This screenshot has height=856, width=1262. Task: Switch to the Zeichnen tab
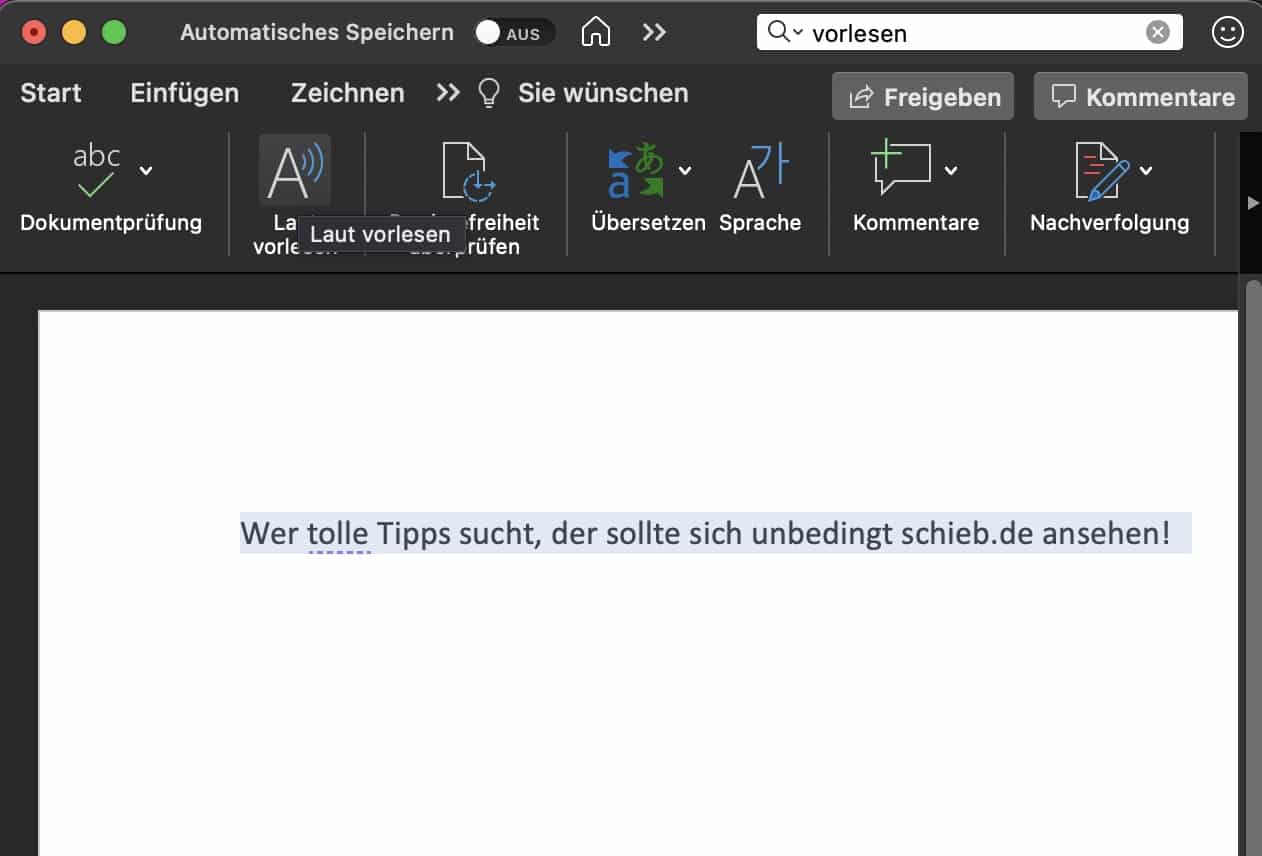point(347,94)
